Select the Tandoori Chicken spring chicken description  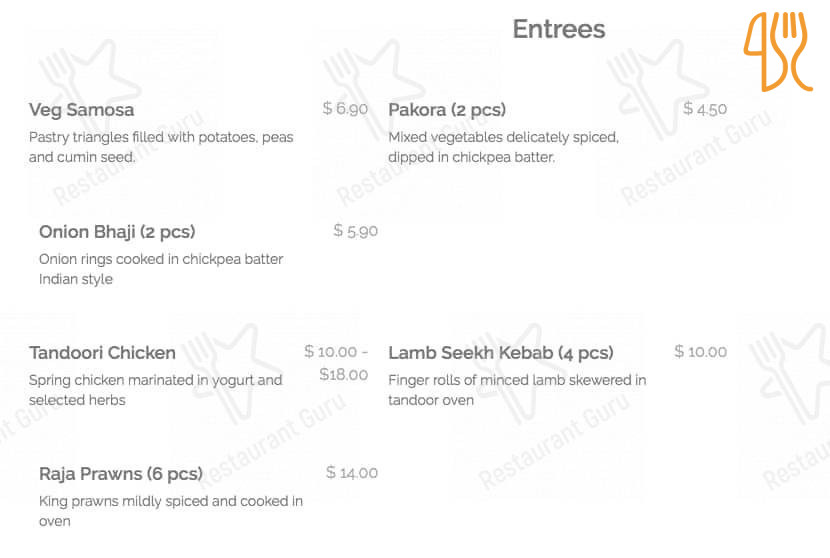click(x=155, y=390)
